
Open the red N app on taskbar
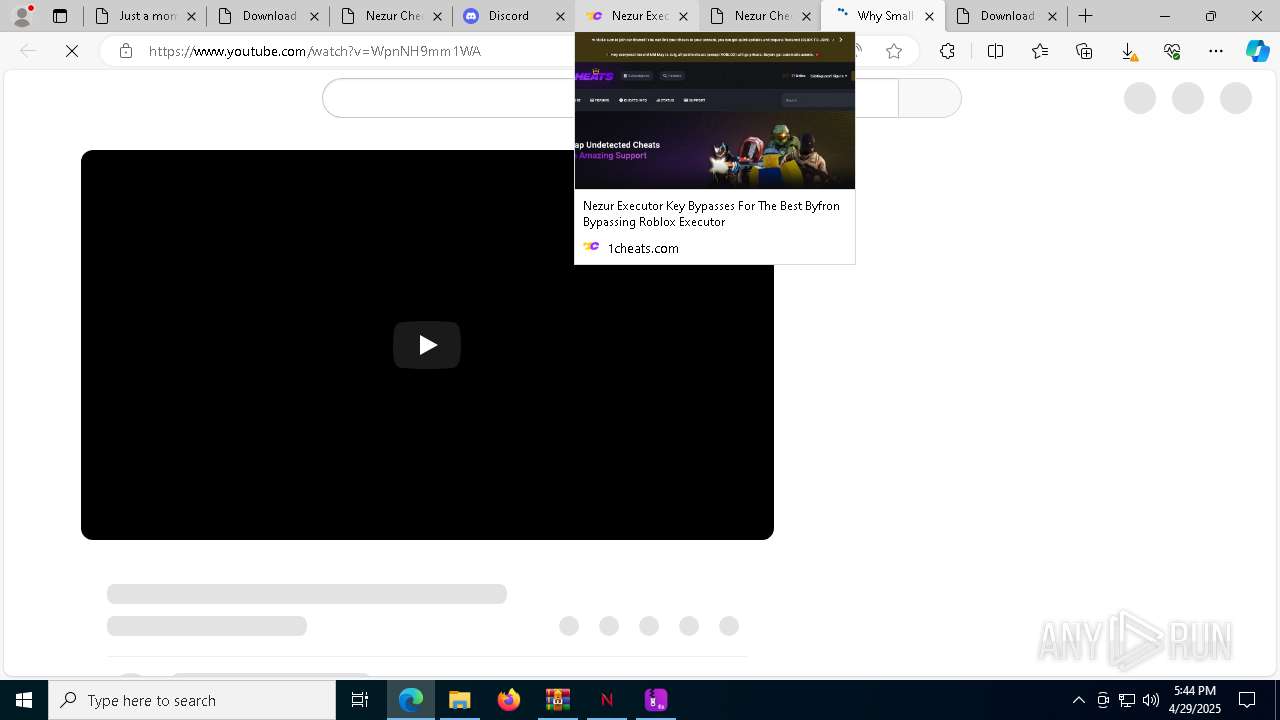(607, 700)
